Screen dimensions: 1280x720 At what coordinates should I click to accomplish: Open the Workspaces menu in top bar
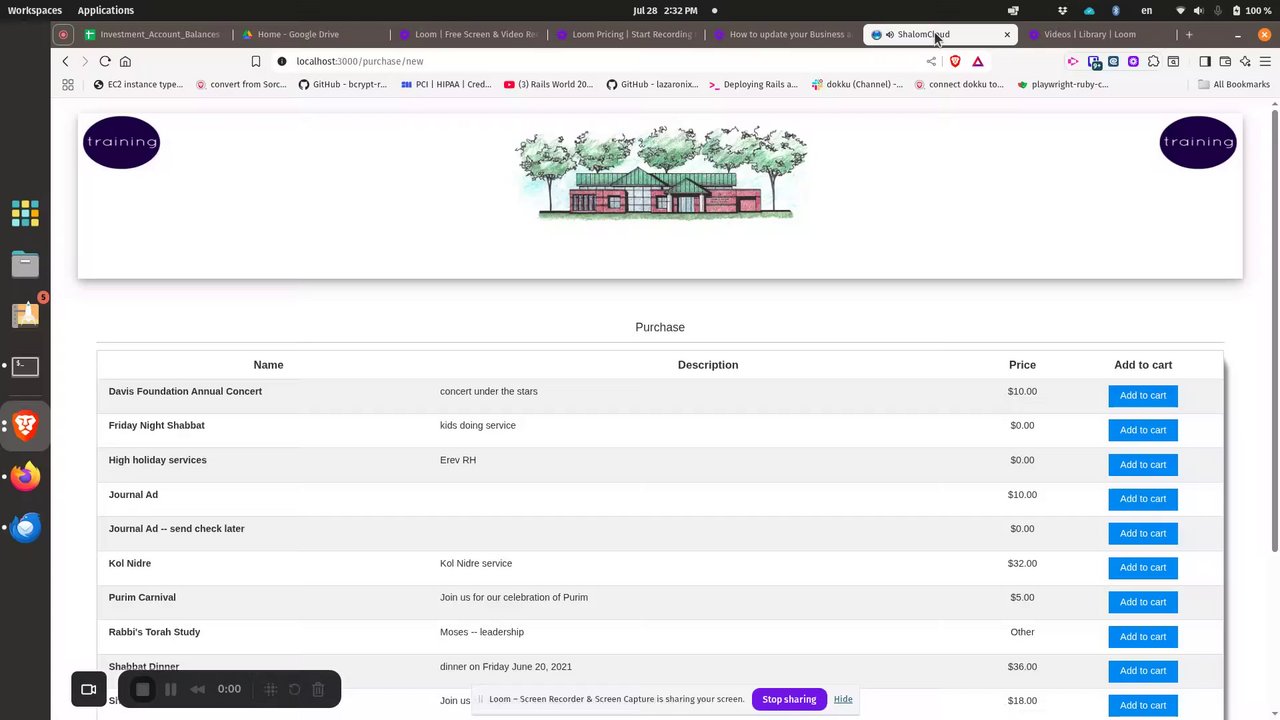pos(35,10)
